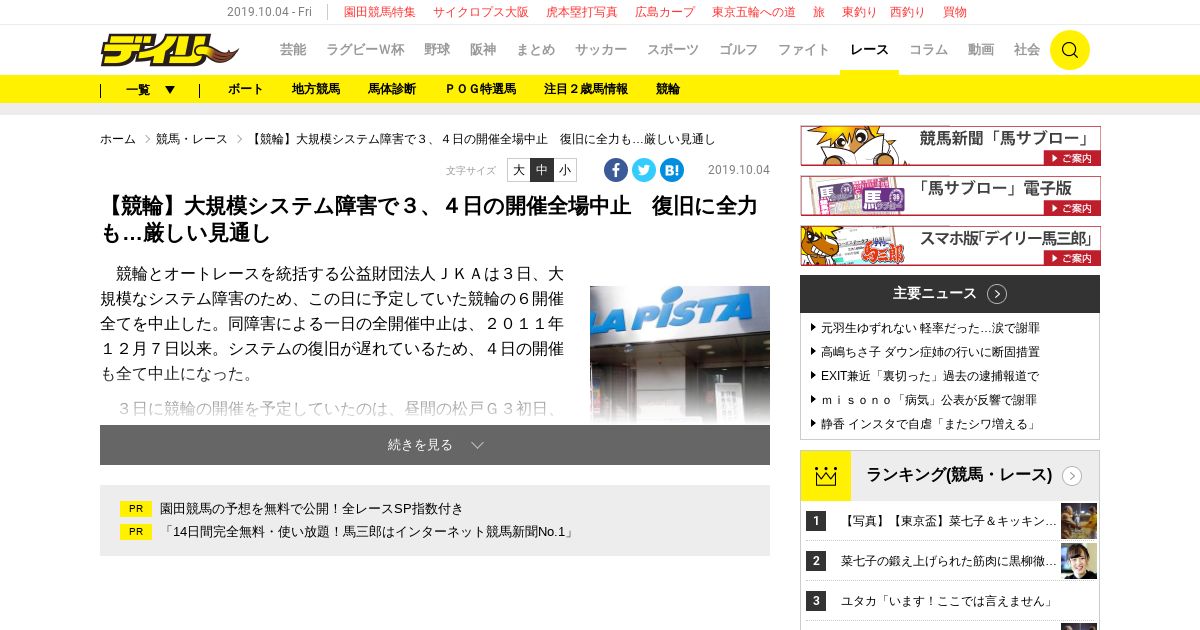1200x630 pixels.
Task: Go to 注目２歳馬情報 in yellow submenu
Action: pos(586,89)
